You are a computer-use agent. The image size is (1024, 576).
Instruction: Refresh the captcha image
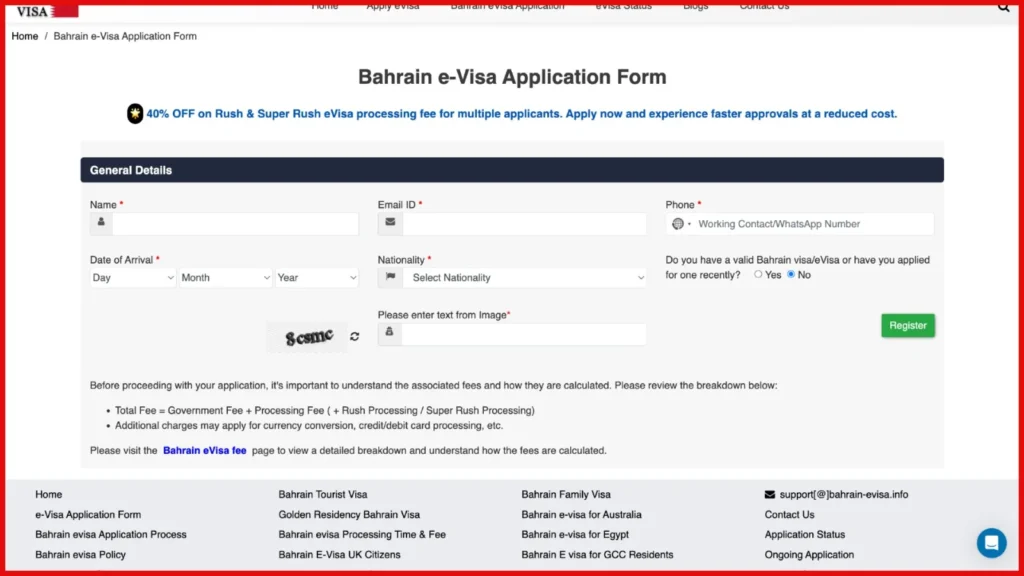point(355,336)
